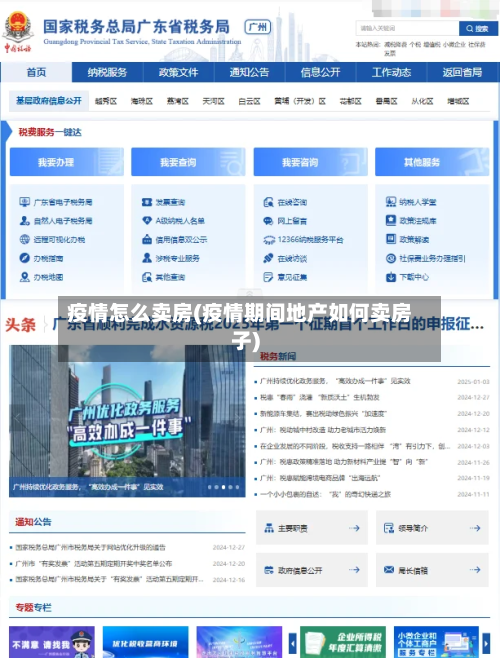Click the 广州优化政务服务 carousel image
500x658 pixels.
[127, 421]
